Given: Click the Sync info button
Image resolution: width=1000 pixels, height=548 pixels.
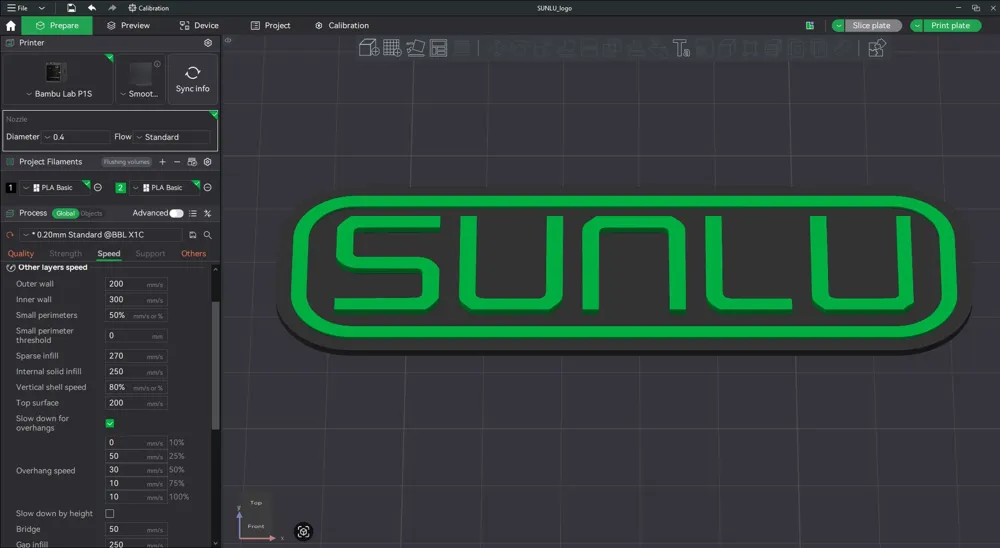Looking at the screenshot, I should pos(193,79).
